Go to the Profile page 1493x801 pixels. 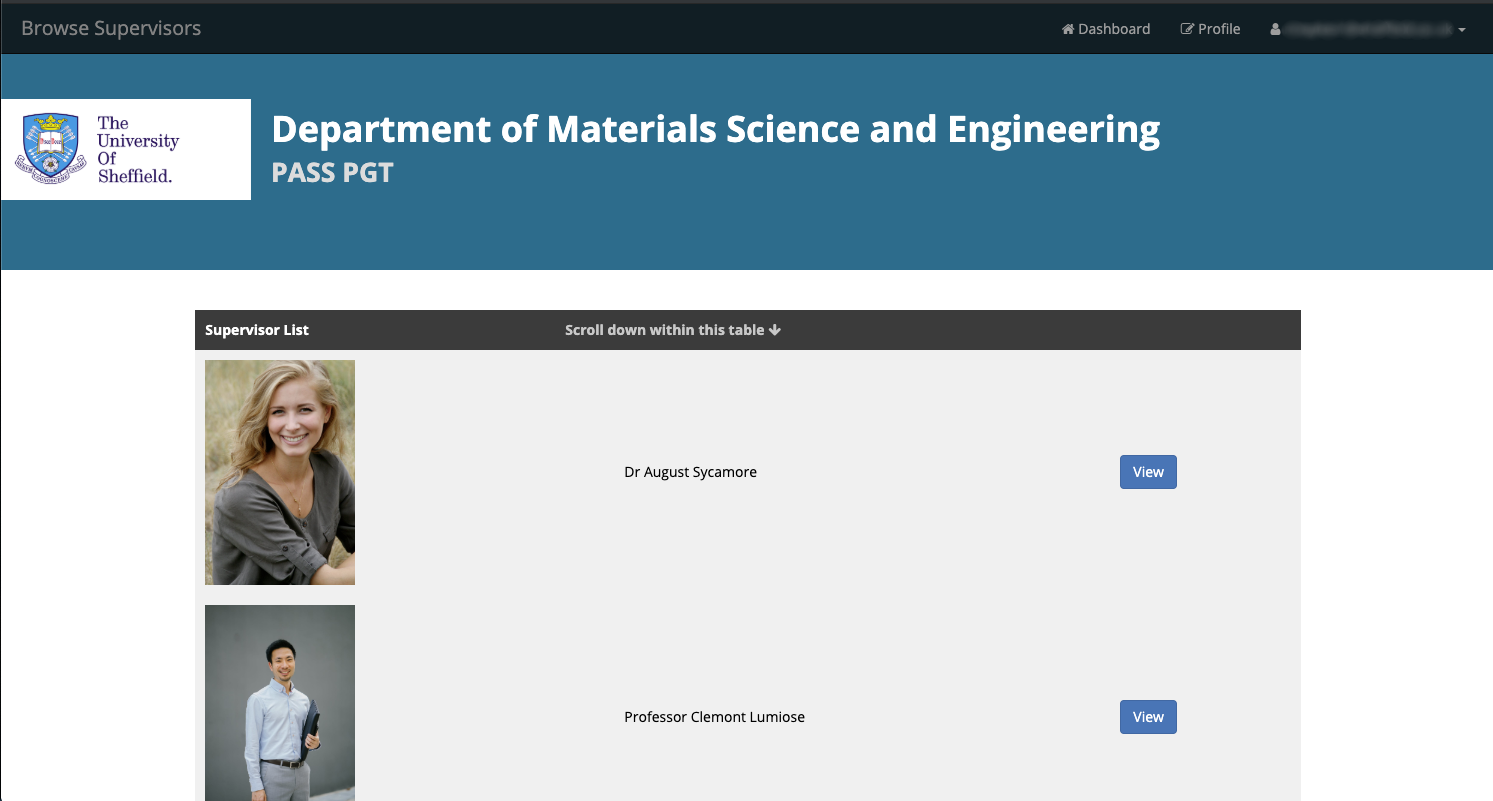(1210, 29)
